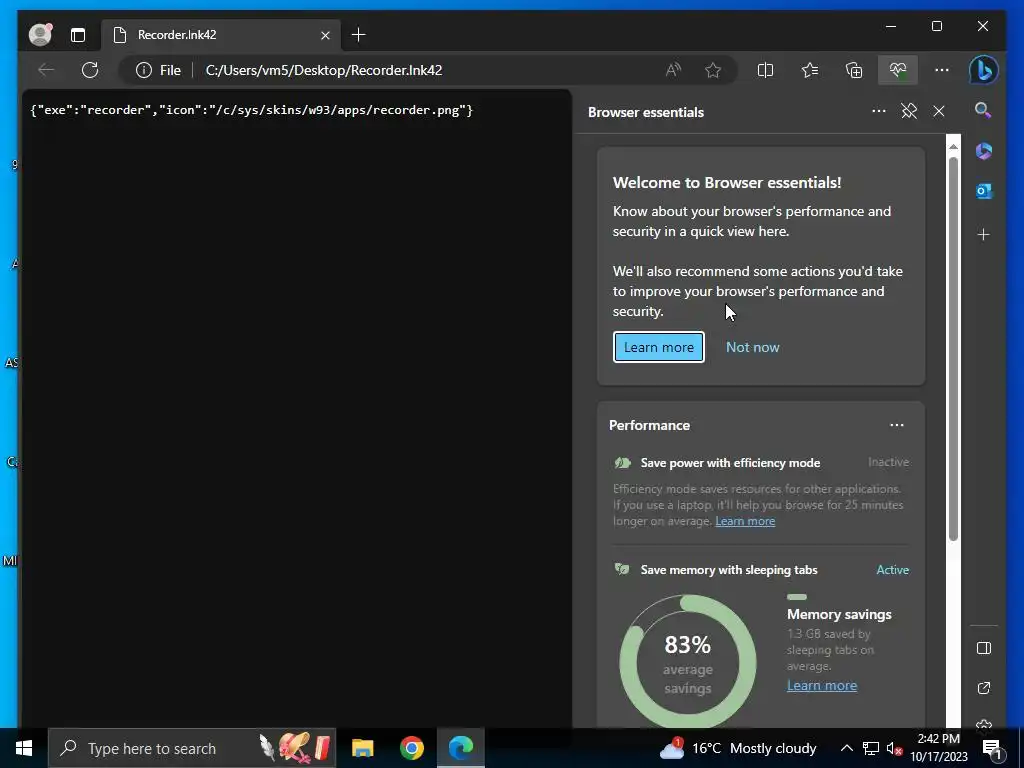The image size is (1024, 768).
Task: Click the Inactive status label
Action: click(888, 462)
